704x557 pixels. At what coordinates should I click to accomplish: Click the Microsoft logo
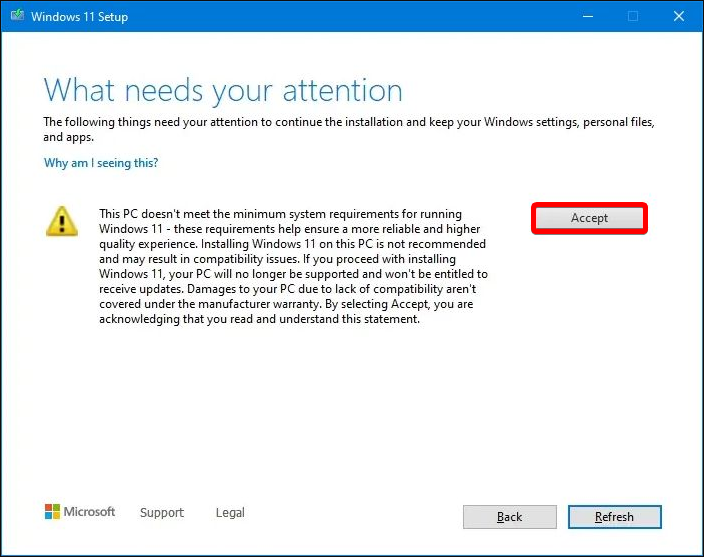(80, 512)
